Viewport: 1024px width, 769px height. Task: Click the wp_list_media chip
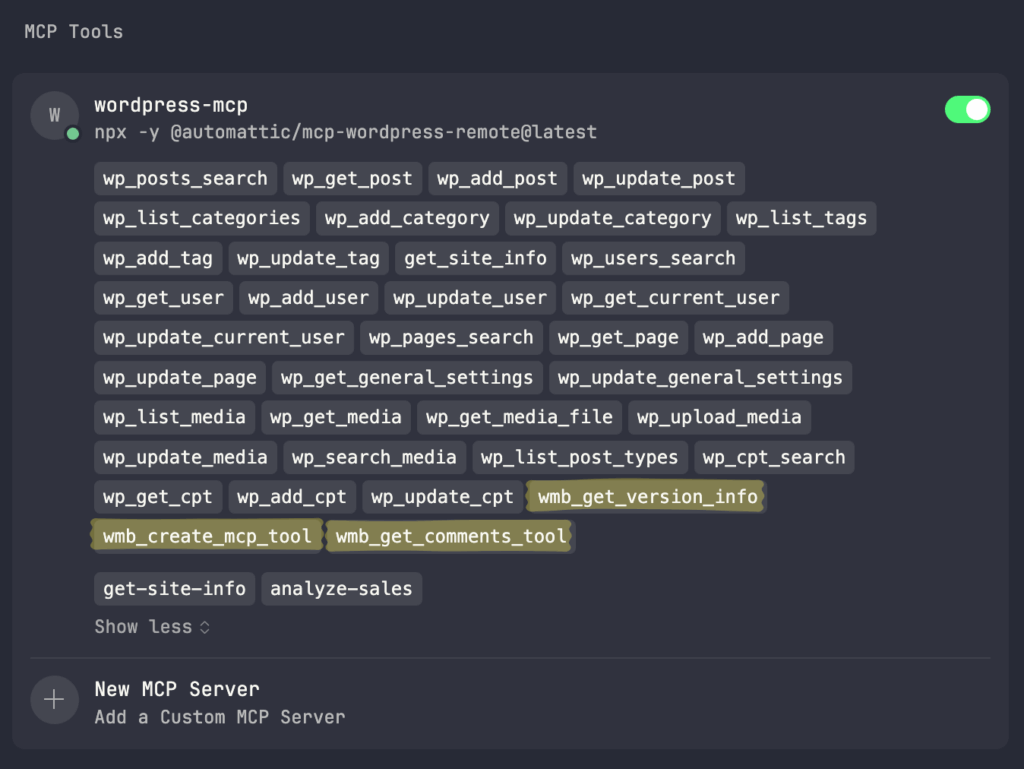tap(174, 417)
